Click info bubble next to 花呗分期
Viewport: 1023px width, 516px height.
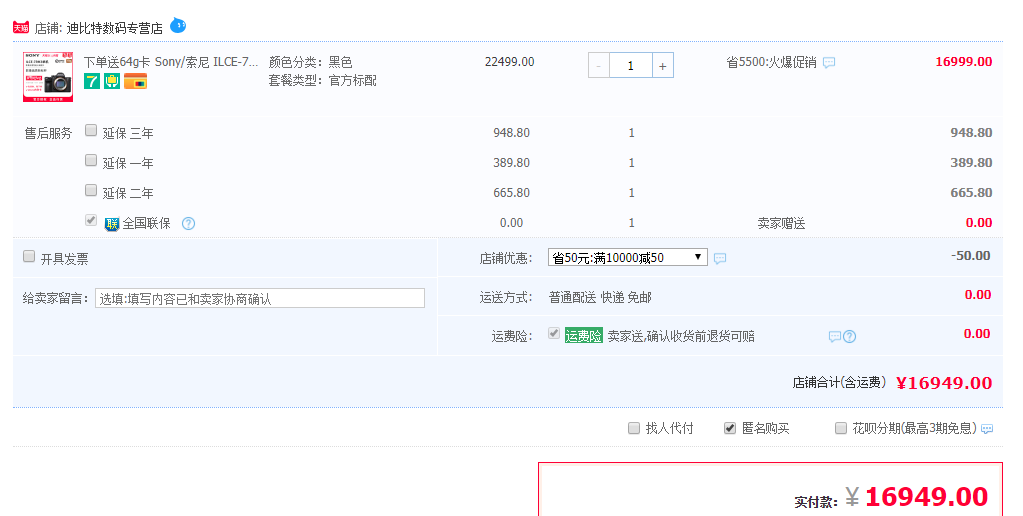[x=987, y=429]
